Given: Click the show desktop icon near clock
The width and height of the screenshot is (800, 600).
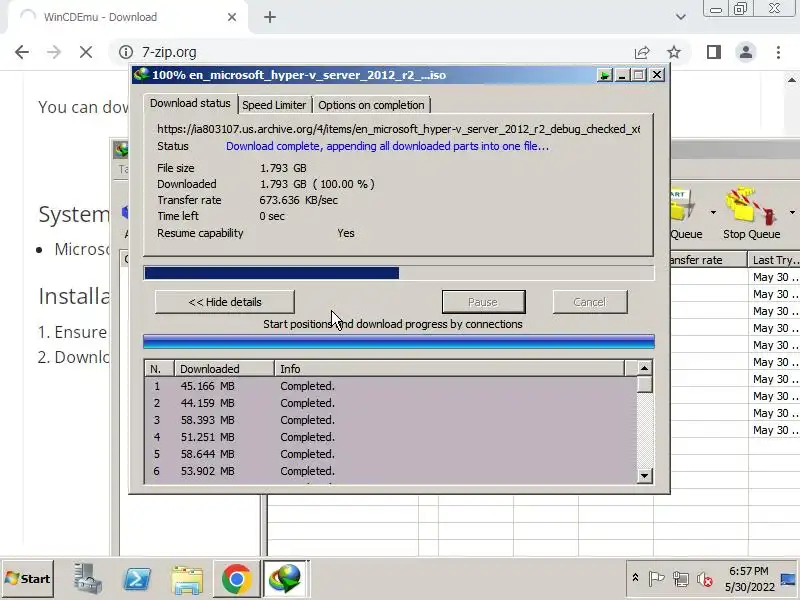Looking at the screenshot, I should (788, 579).
